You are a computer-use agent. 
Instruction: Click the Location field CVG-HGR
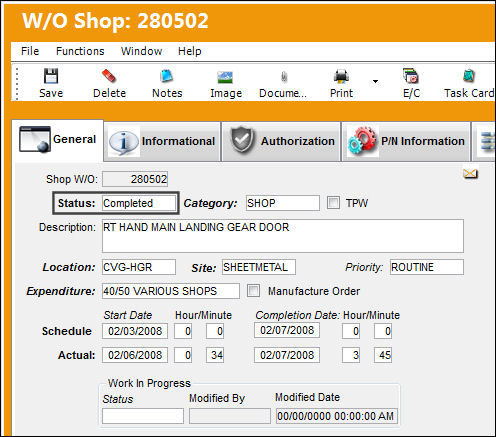(x=139, y=267)
